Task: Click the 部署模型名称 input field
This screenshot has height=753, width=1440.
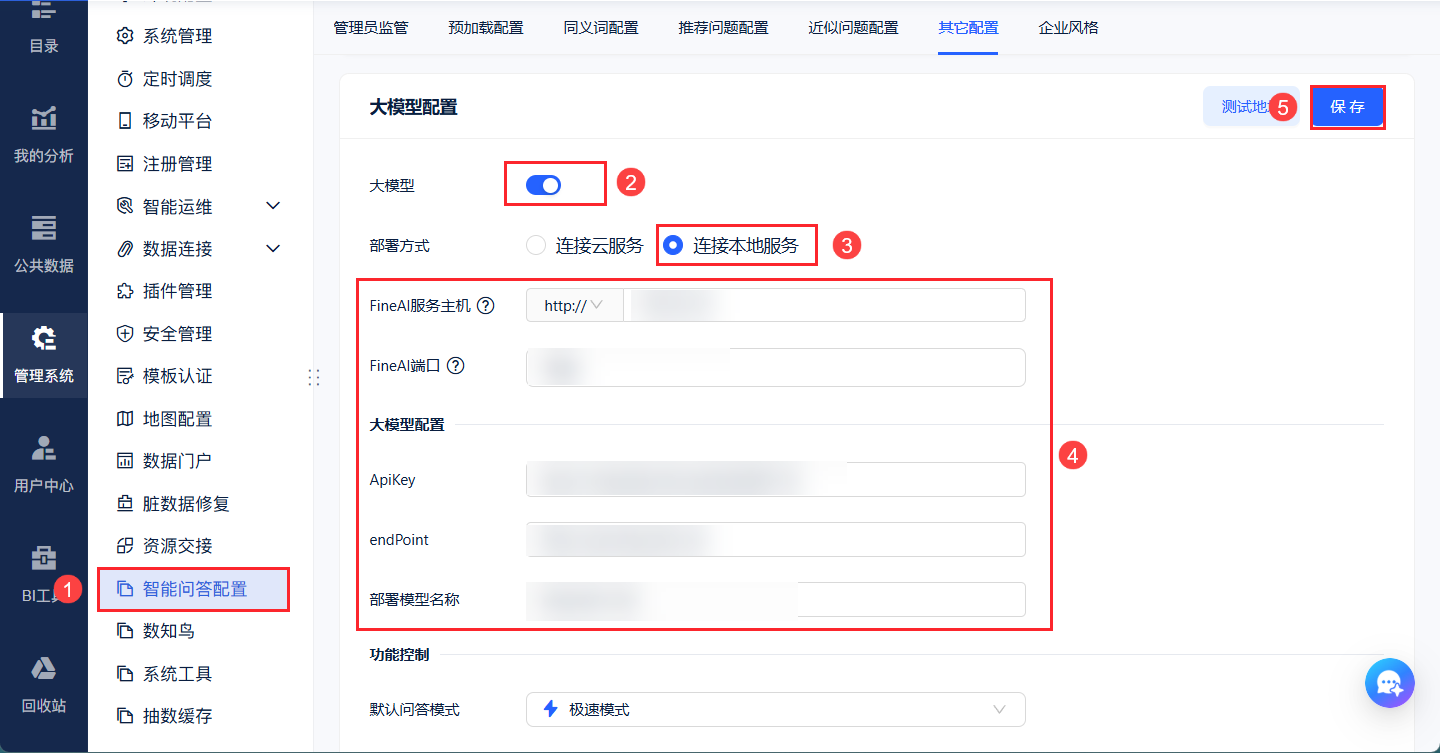Action: click(x=776, y=599)
